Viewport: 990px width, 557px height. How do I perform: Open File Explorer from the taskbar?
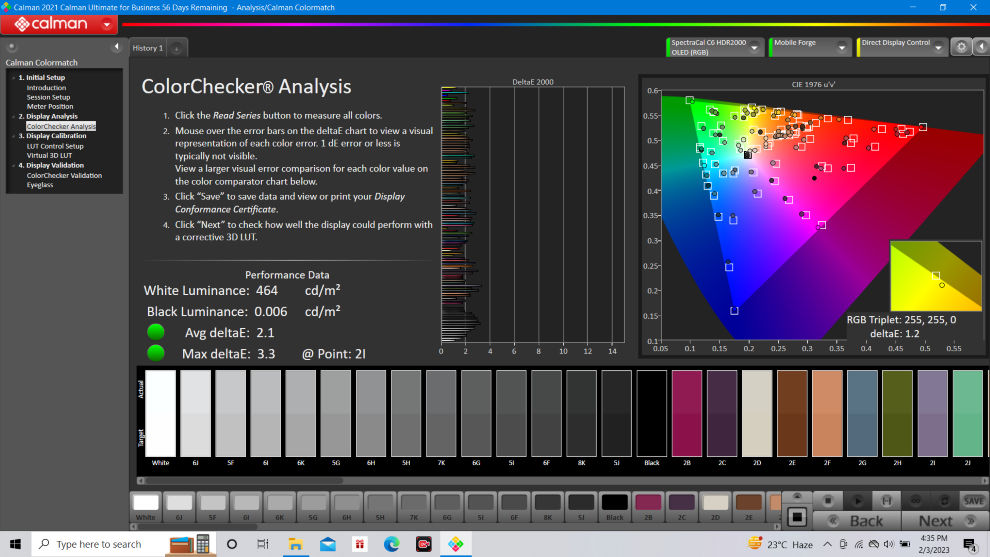pyautogui.click(x=295, y=544)
